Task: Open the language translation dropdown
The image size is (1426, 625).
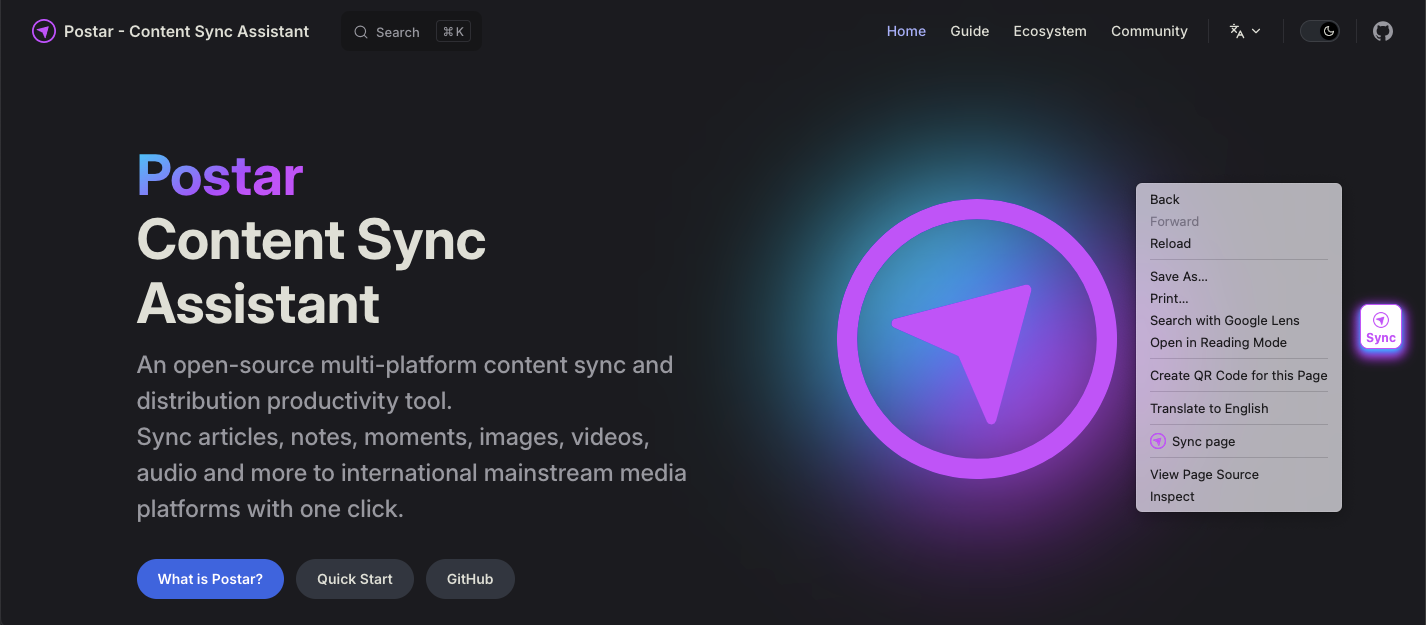Action: [x=1245, y=31]
